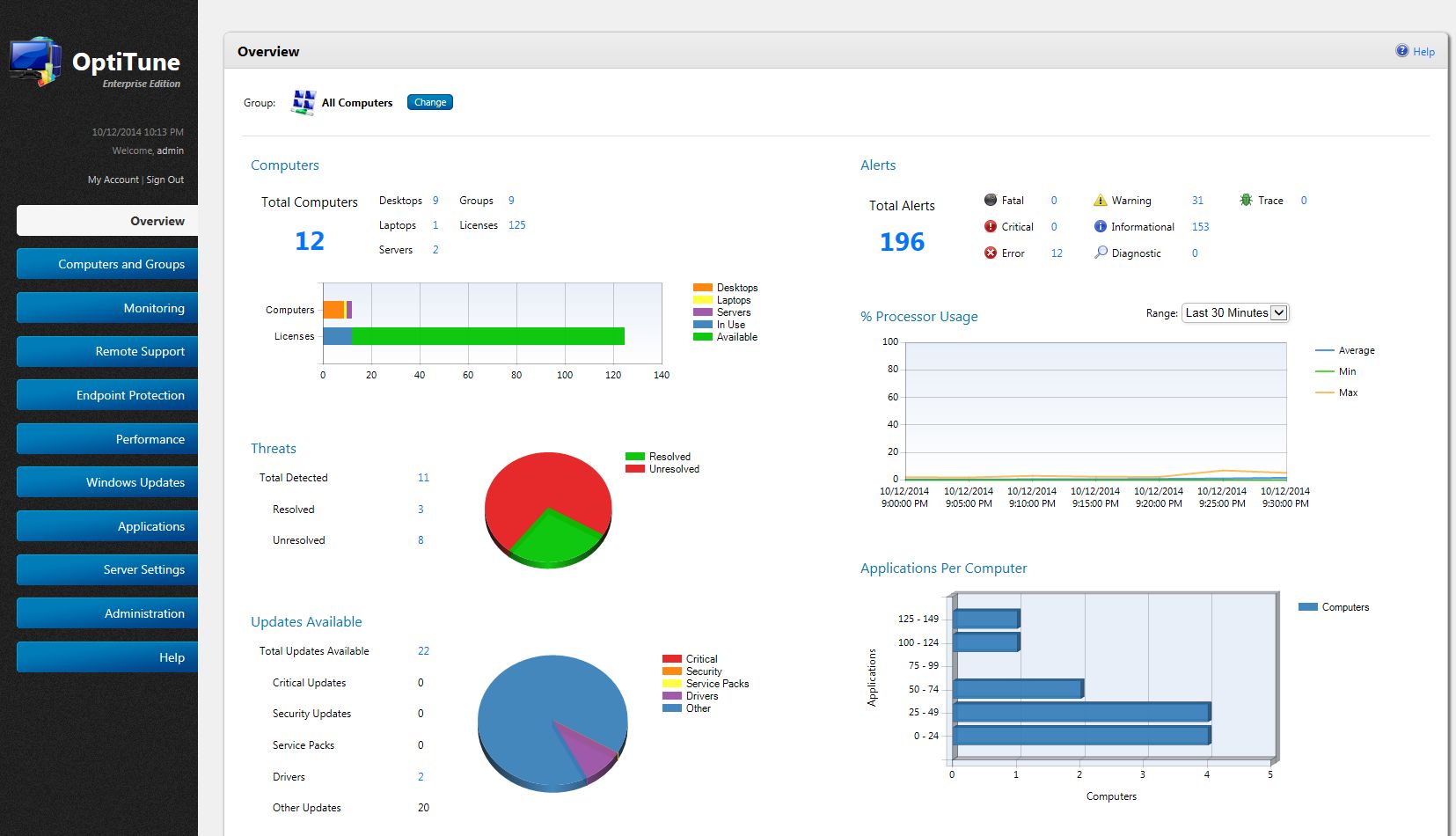Click the Trace alert bug icon
1456x836 pixels.
click(x=1244, y=200)
